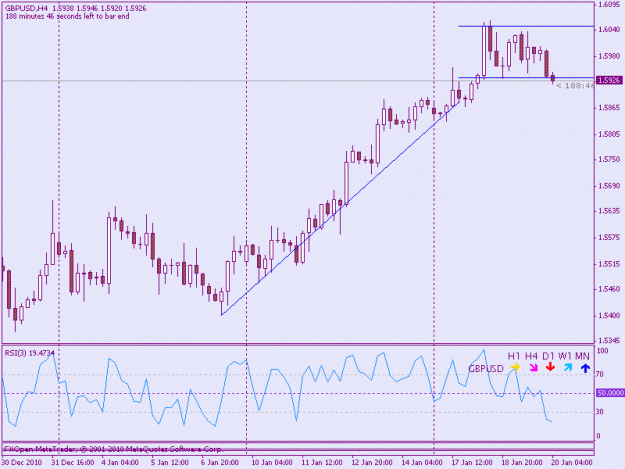
Task: Click the 1.5750 price scale label
Action: (x=609, y=159)
